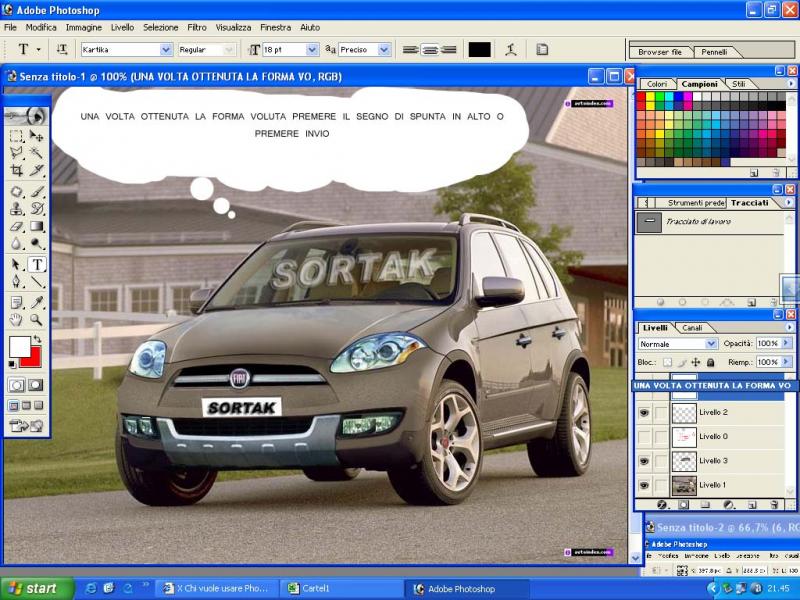
Task: Switch to Standard editing mode
Action: (16, 385)
